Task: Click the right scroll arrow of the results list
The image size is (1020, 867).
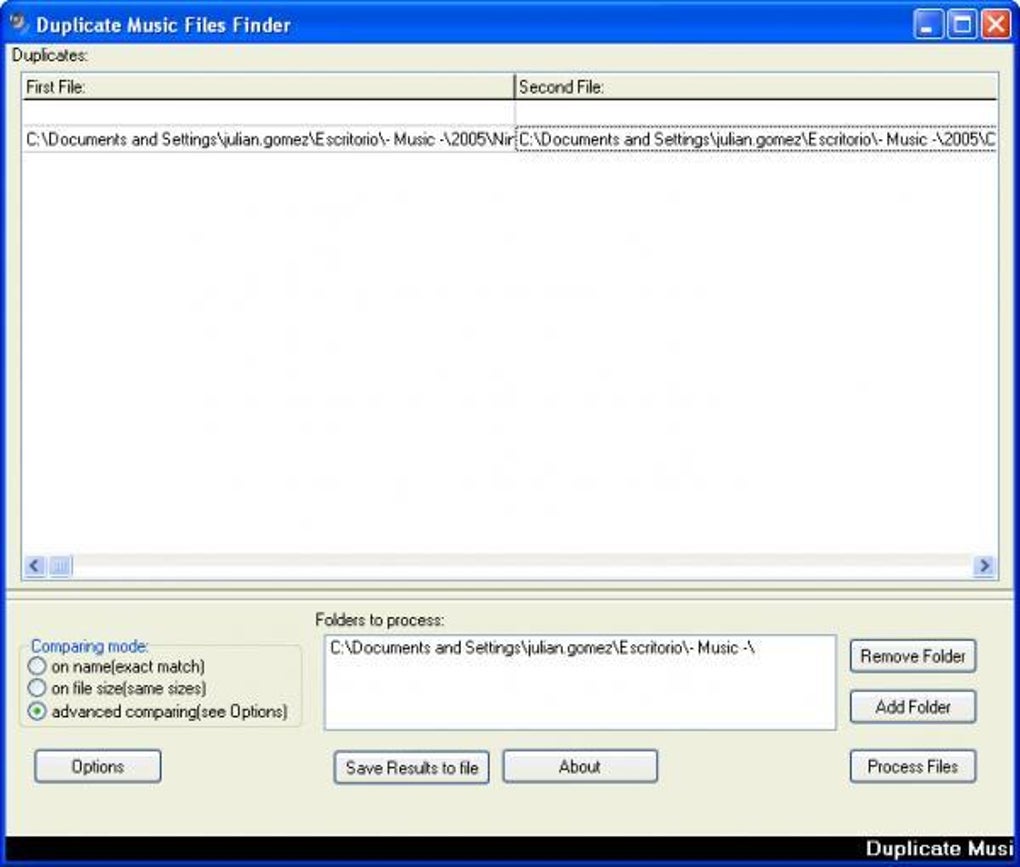Action: tap(984, 567)
